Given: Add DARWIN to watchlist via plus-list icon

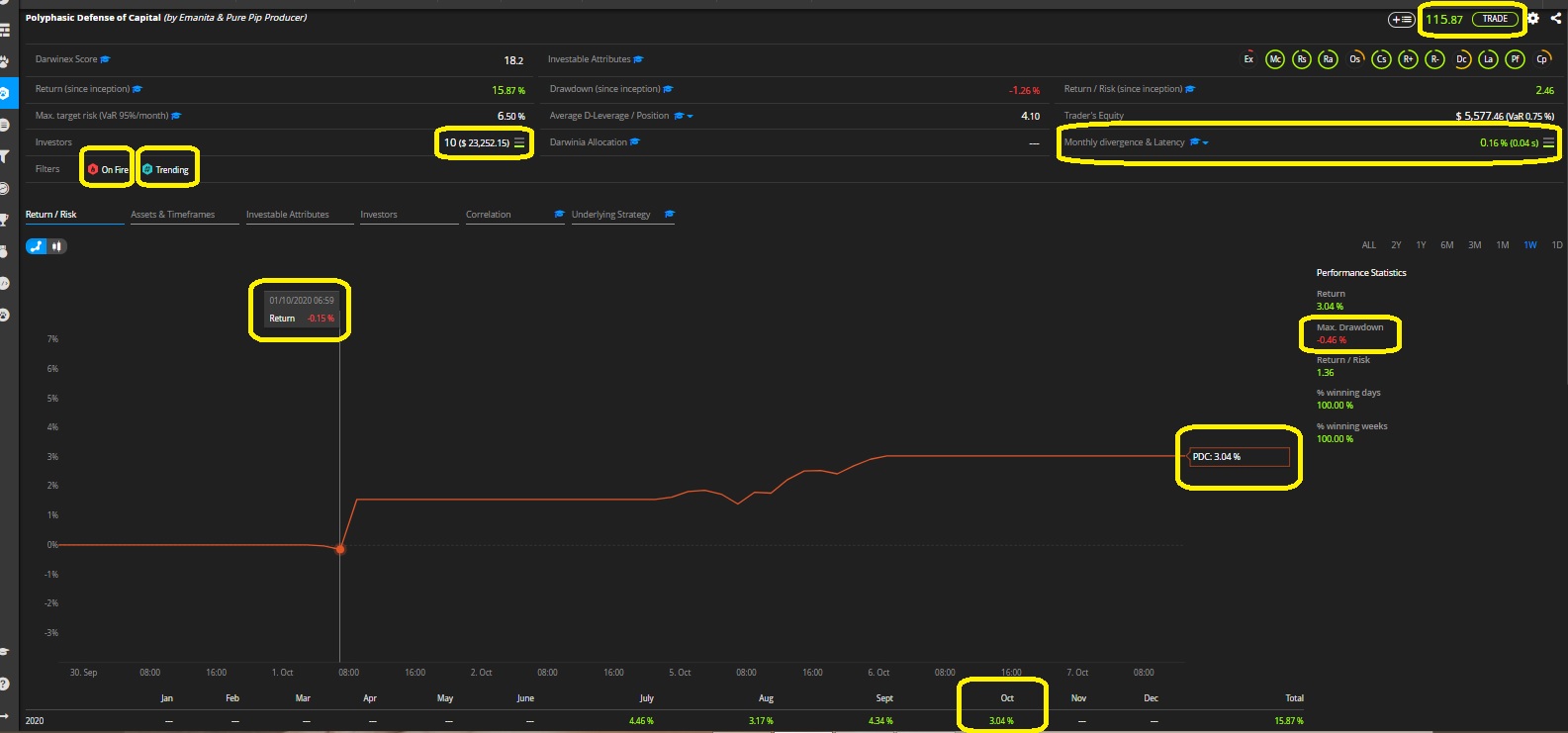Looking at the screenshot, I should (1401, 20).
